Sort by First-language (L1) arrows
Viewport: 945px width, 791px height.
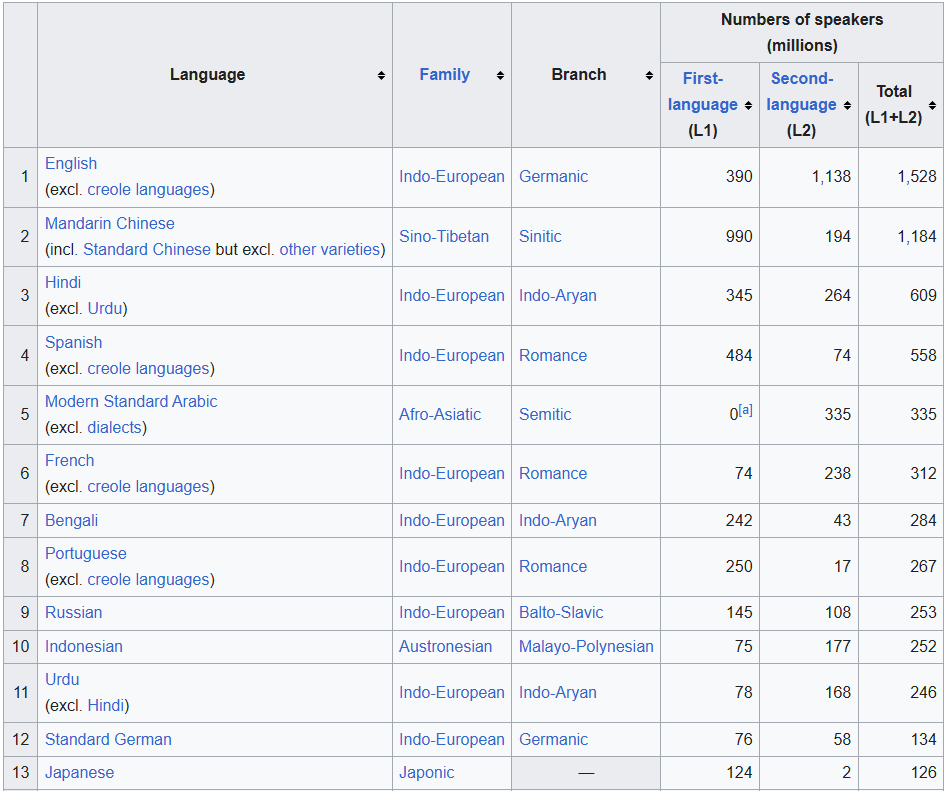tap(748, 106)
